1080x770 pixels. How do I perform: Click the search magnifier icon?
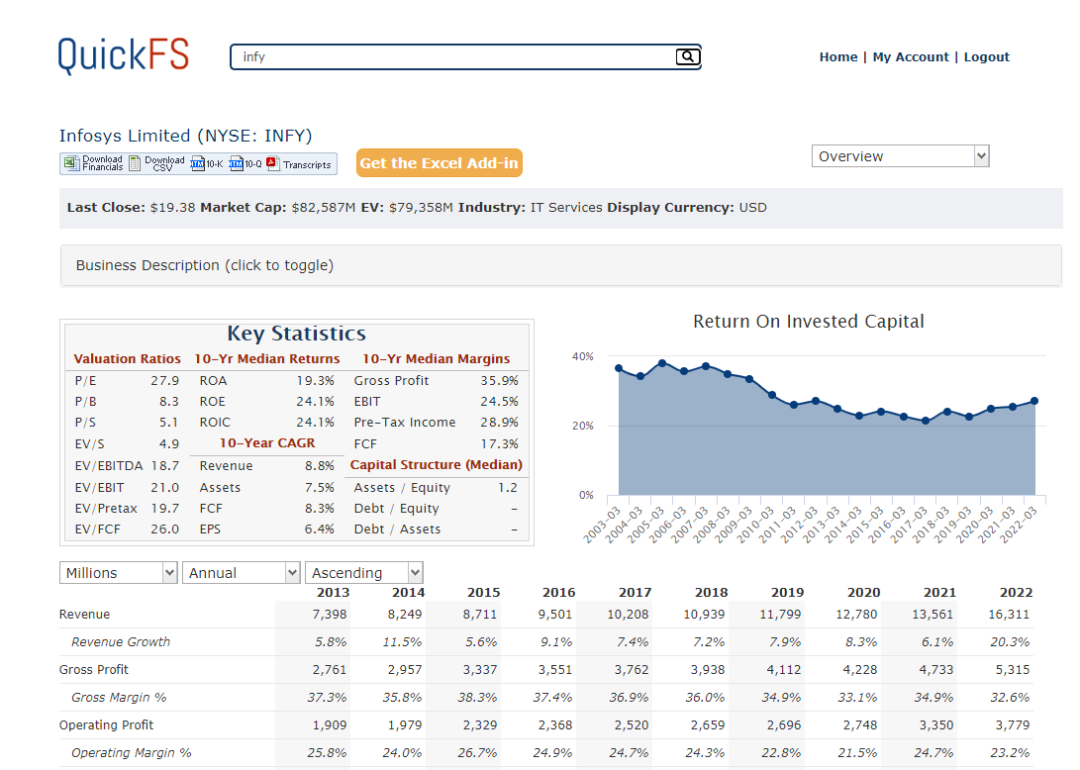[687, 57]
